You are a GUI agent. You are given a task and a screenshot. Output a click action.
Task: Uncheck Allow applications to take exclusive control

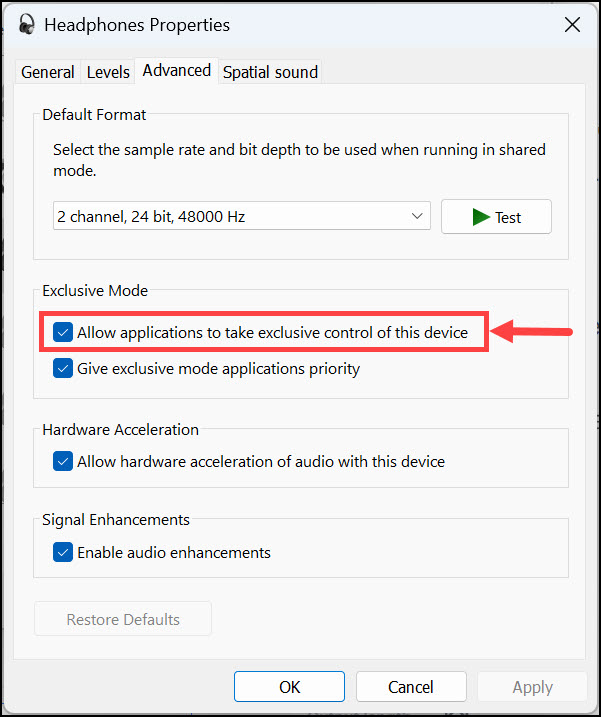pos(63,332)
